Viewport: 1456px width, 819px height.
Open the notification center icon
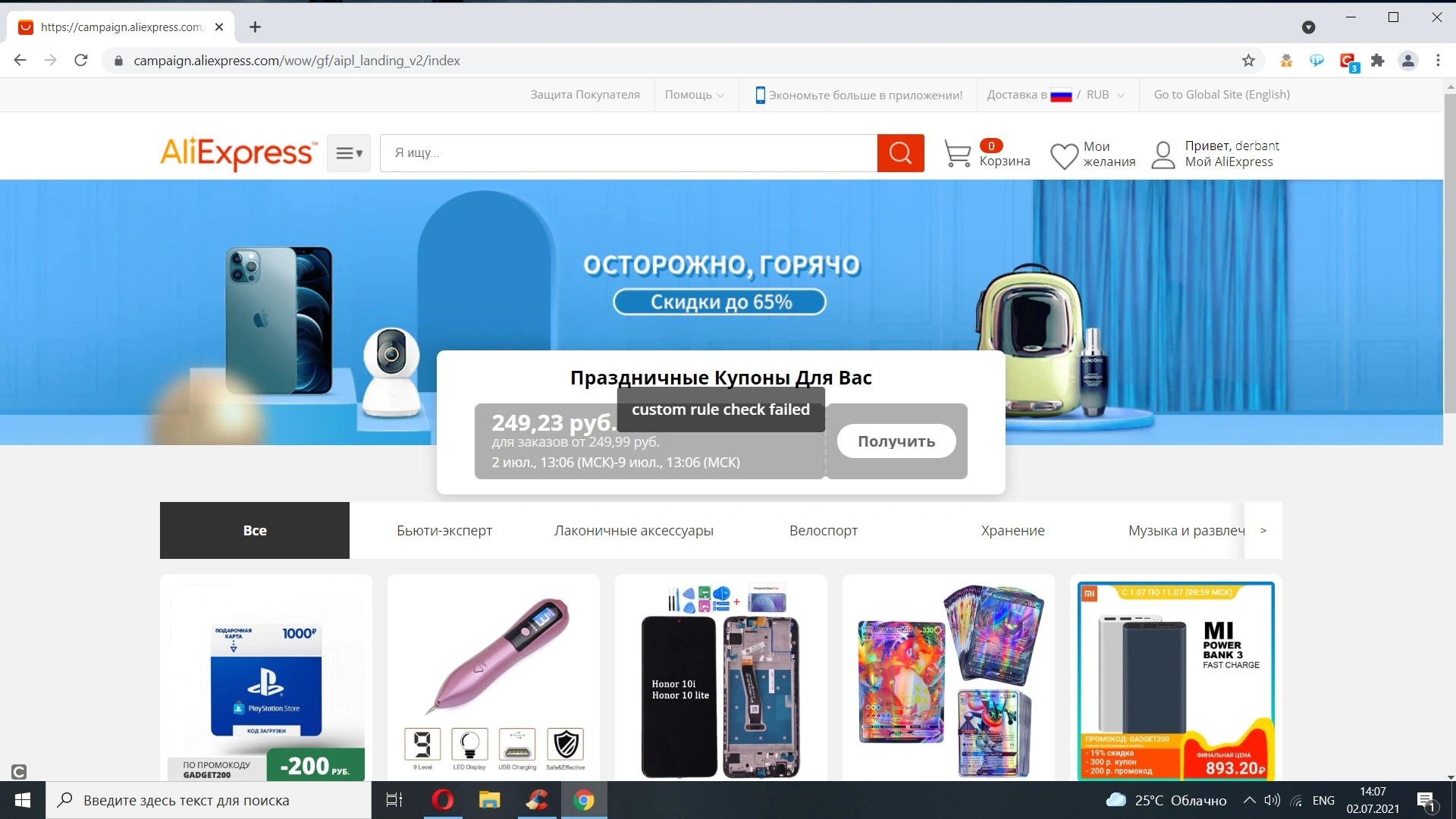pyautogui.click(x=1426, y=801)
